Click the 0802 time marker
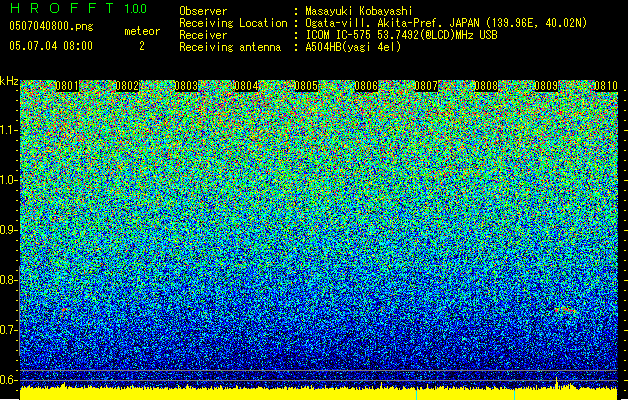This screenshot has width=629, height=400. click(127, 86)
